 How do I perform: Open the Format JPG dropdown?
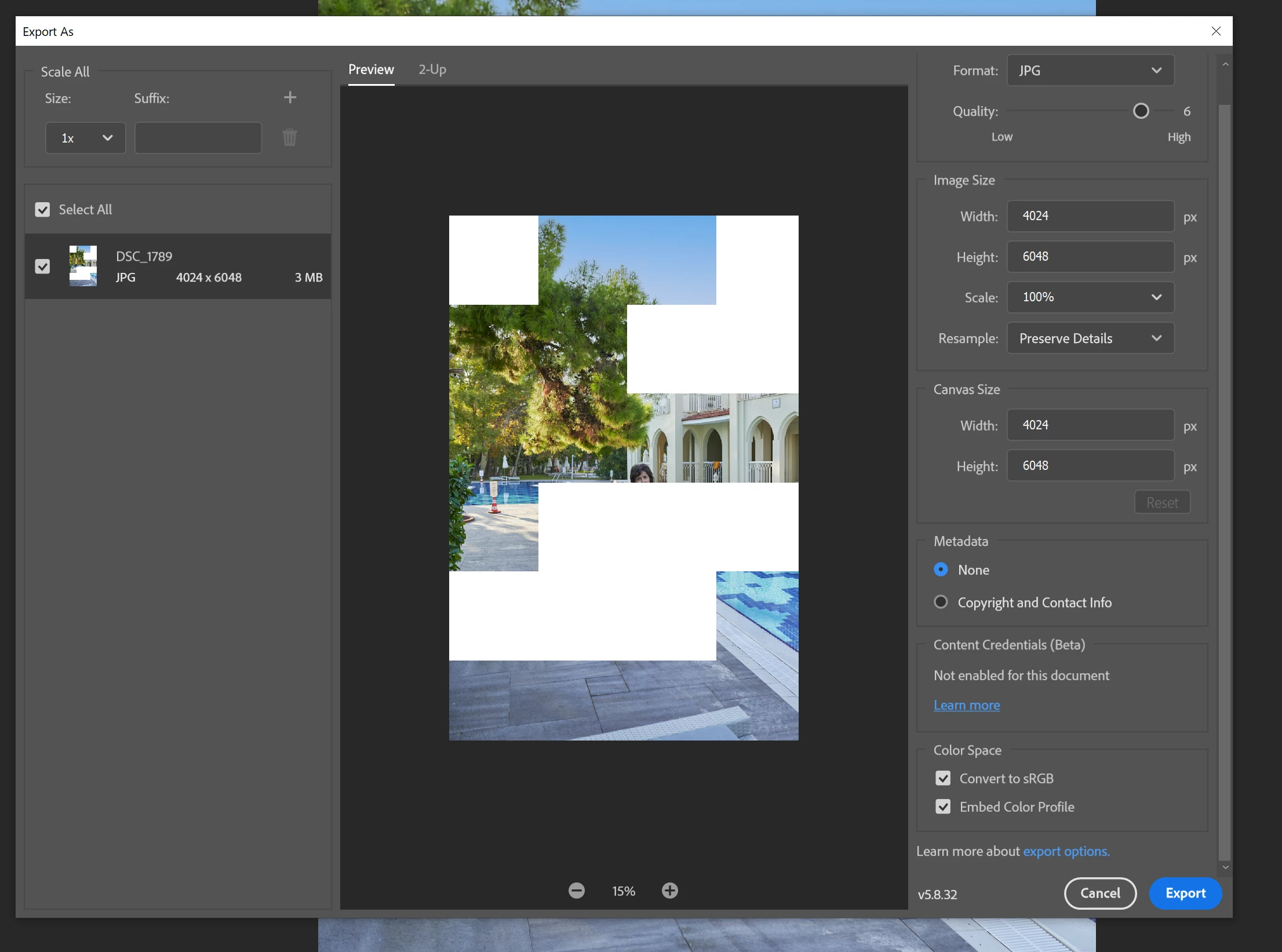(1090, 71)
